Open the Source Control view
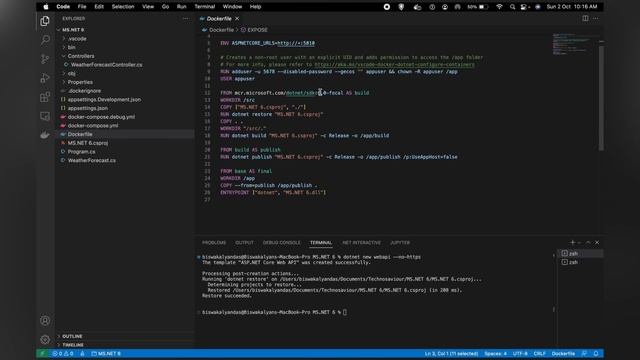The image size is (640, 360). [45, 59]
